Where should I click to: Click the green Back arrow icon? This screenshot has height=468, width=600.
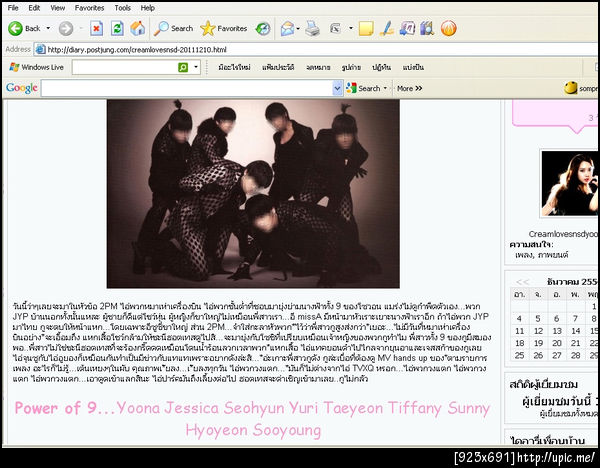click(x=15, y=28)
